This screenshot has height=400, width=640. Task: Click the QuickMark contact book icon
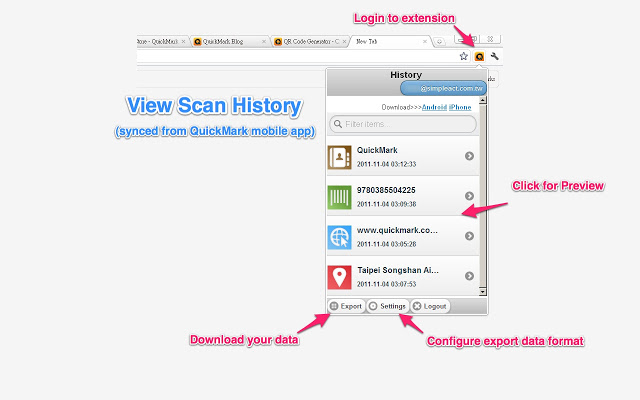(x=339, y=157)
